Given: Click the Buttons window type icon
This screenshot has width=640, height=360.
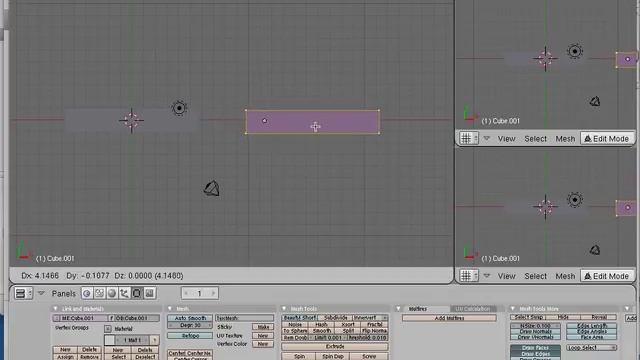Looking at the screenshot, I should [x=23, y=293].
